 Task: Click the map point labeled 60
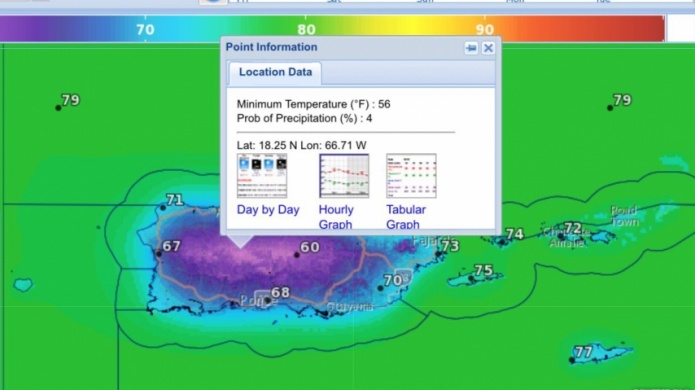[297, 255]
